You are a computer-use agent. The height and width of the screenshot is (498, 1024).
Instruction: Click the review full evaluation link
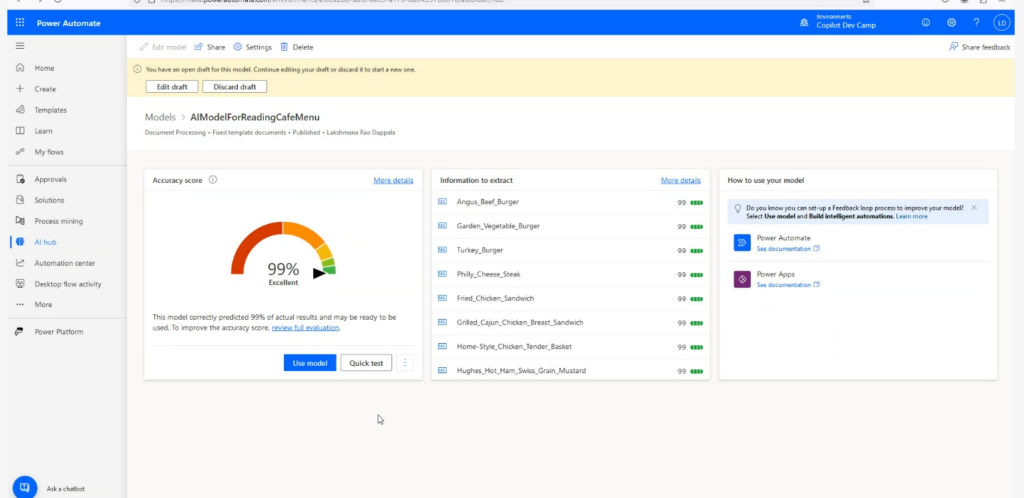point(306,328)
